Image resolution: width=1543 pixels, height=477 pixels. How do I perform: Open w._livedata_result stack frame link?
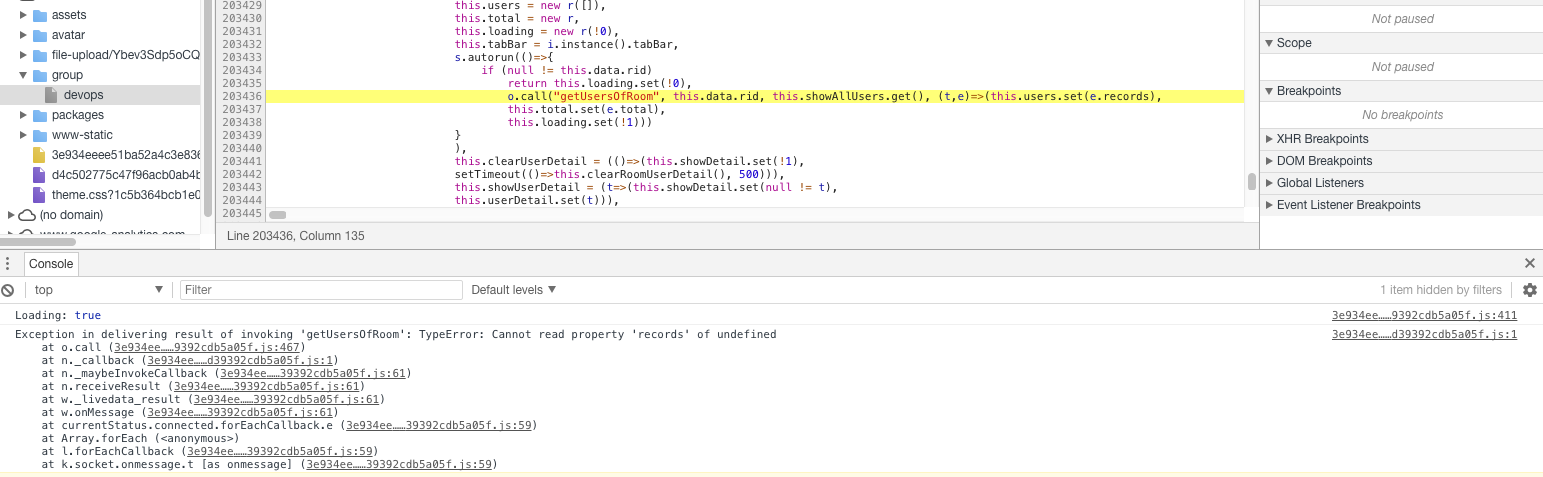pyautogui.click(x=285, y=399)
